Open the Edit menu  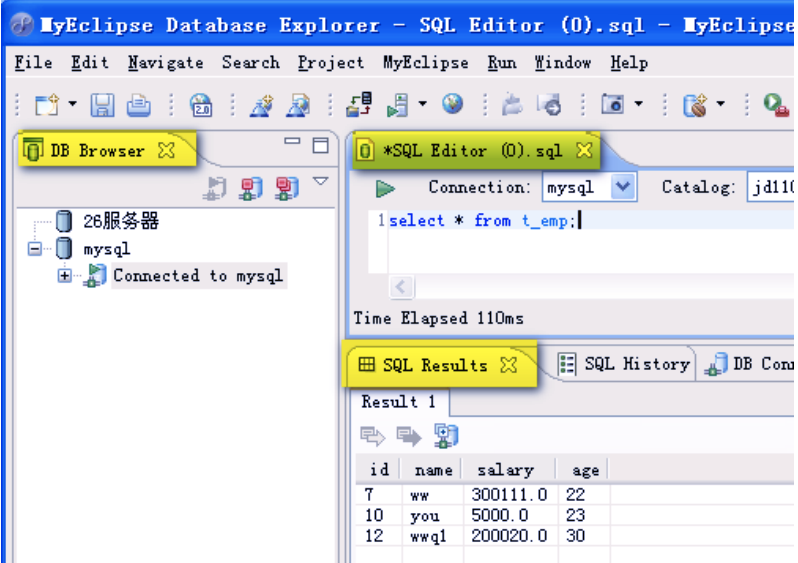[90, 63]
